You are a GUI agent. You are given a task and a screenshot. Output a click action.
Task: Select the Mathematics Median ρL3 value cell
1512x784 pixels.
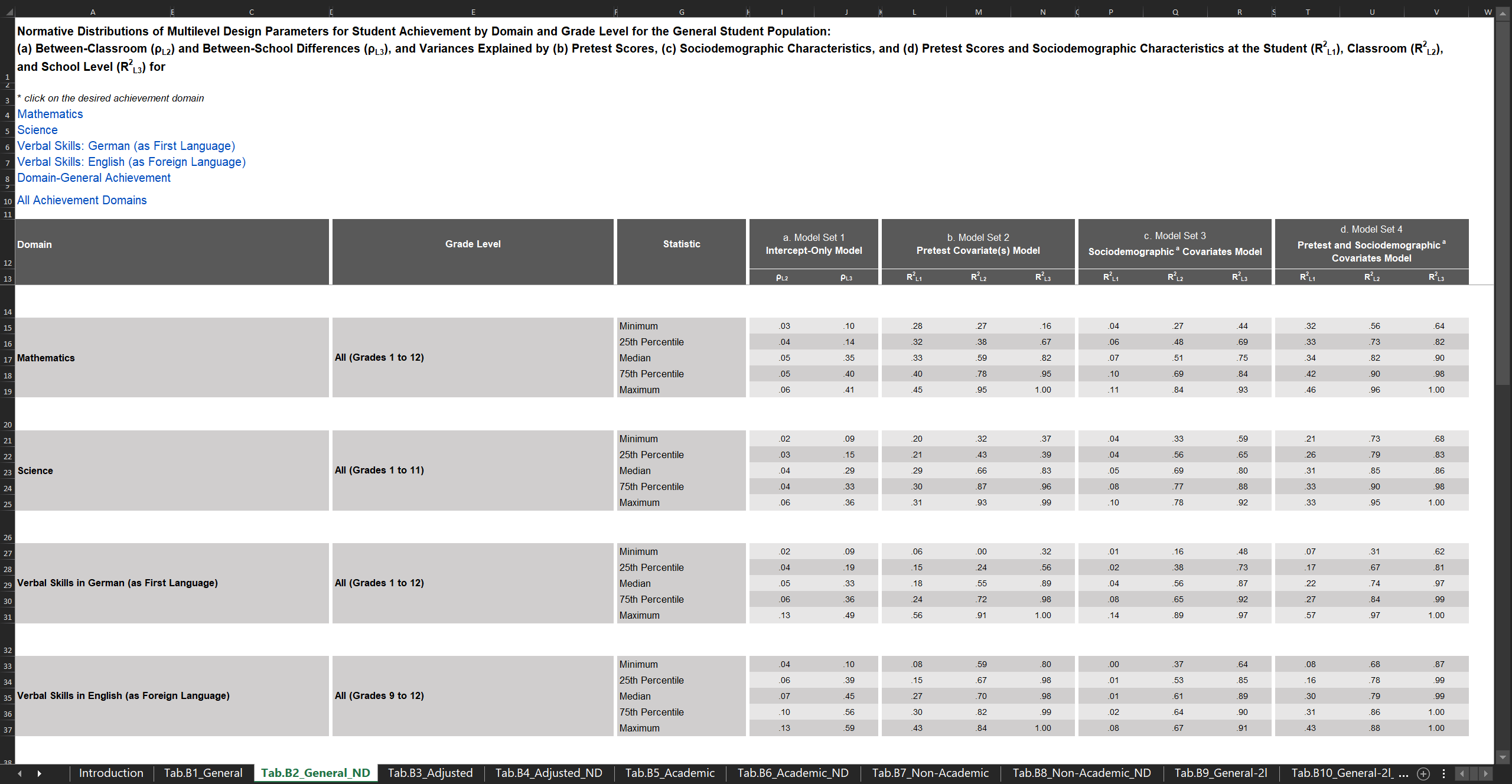[x=846, y=358]
